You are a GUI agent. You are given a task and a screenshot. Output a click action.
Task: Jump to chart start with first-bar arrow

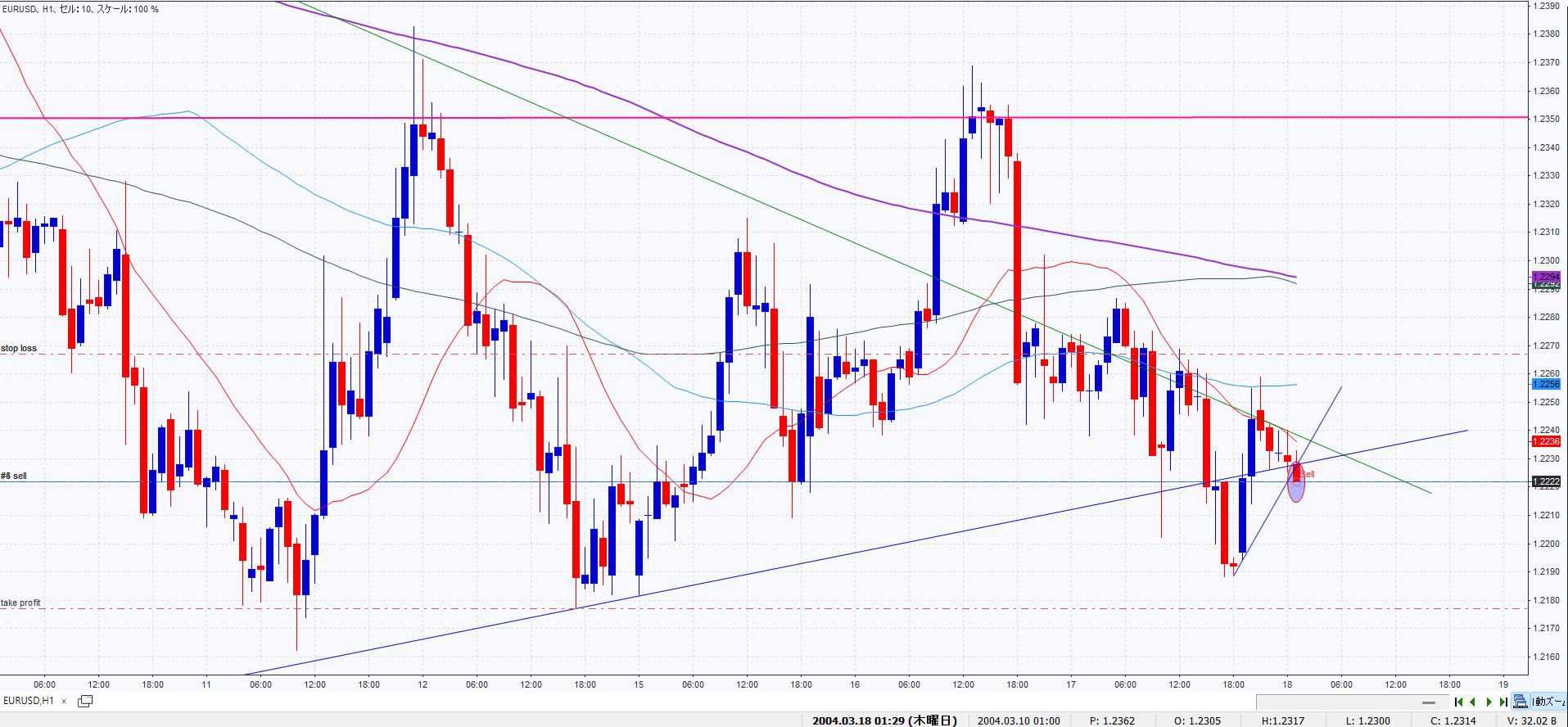click(1458, 702)
